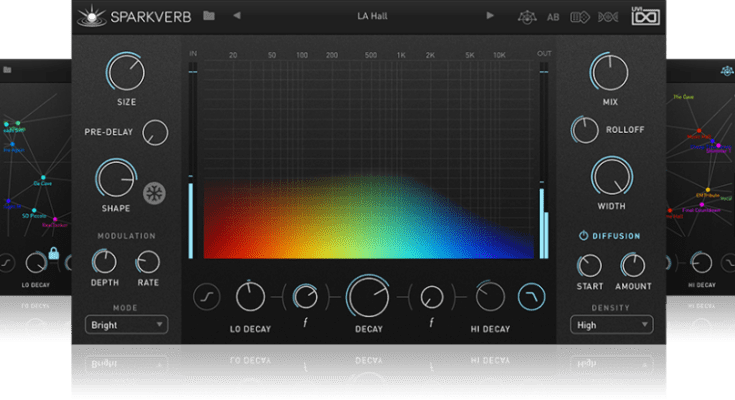735x400 pixels.
Task: Toggle the low shelf filter button
Action: (206, 296)
